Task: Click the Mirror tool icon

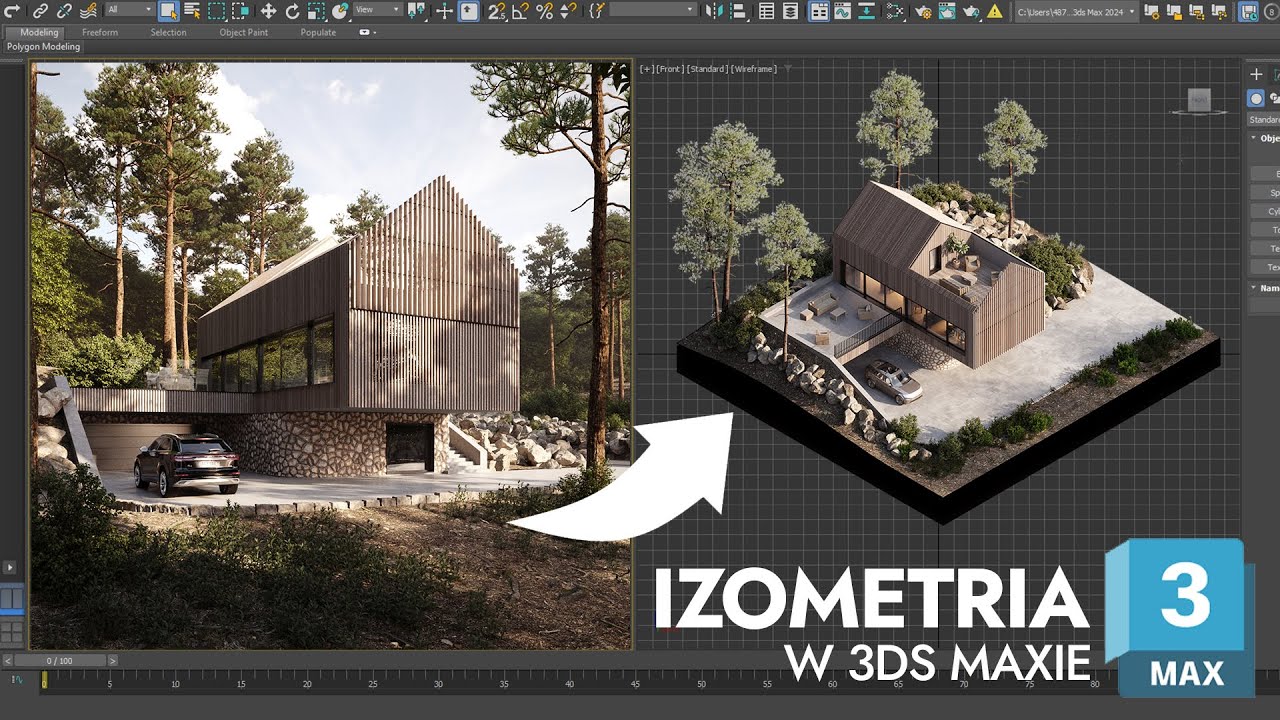Action: (715, 11)
